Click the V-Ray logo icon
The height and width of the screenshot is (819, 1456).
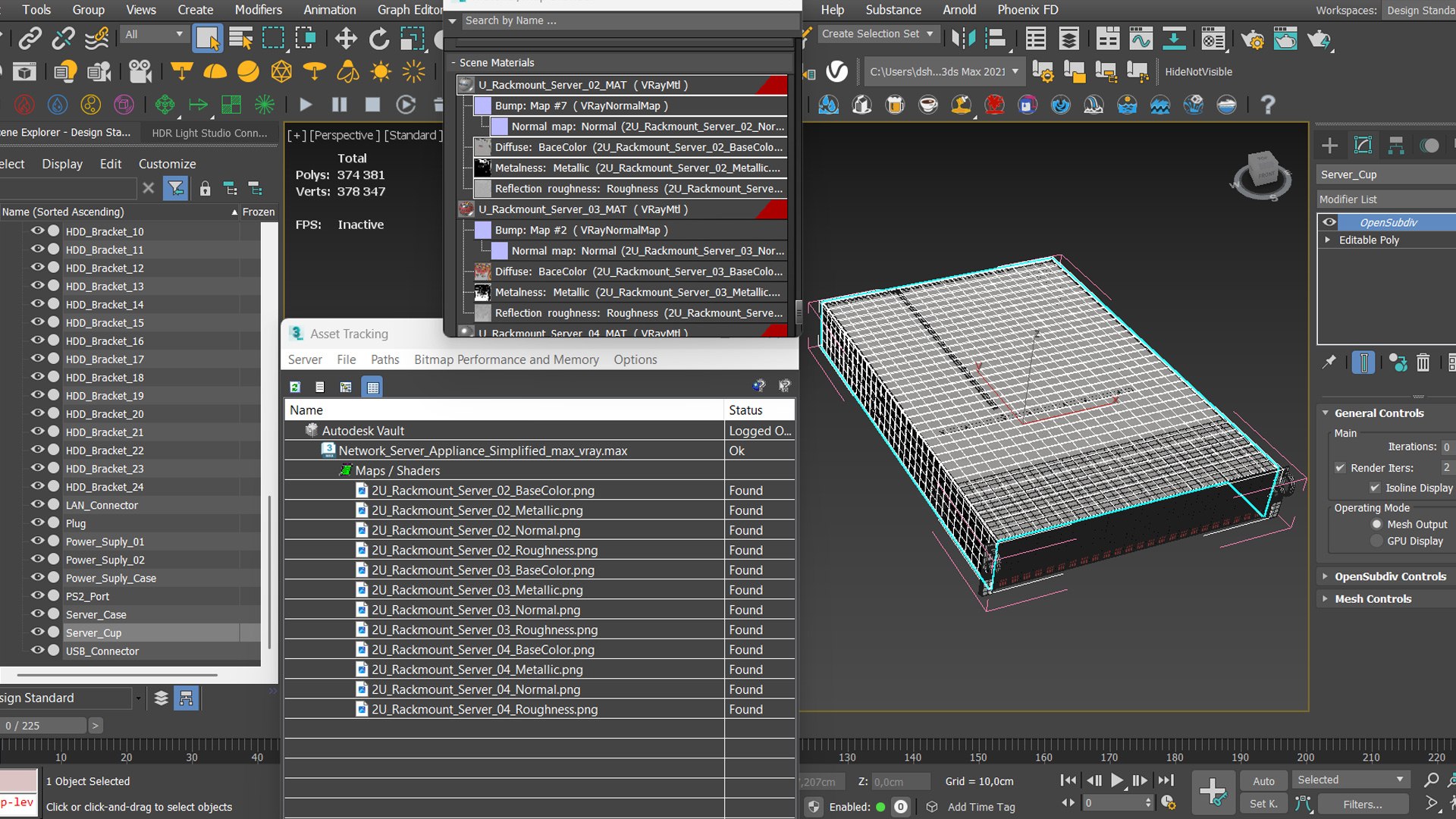tap(836, 71)
